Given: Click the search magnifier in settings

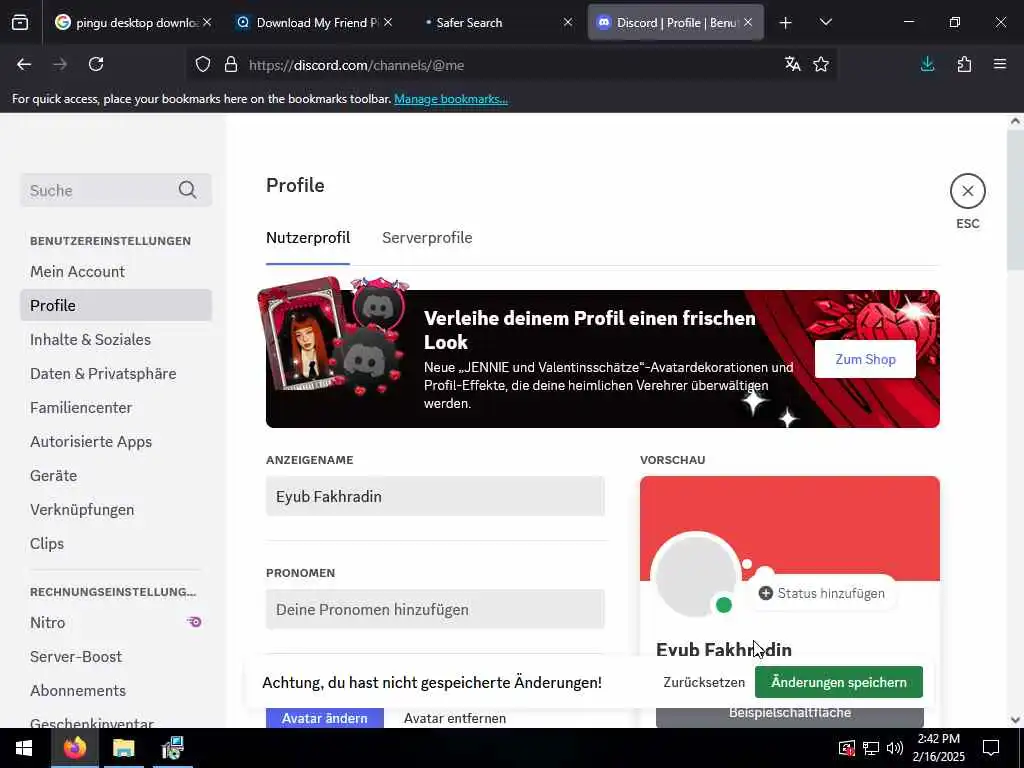Looking at the screenshot, I should tap(187, 190).
